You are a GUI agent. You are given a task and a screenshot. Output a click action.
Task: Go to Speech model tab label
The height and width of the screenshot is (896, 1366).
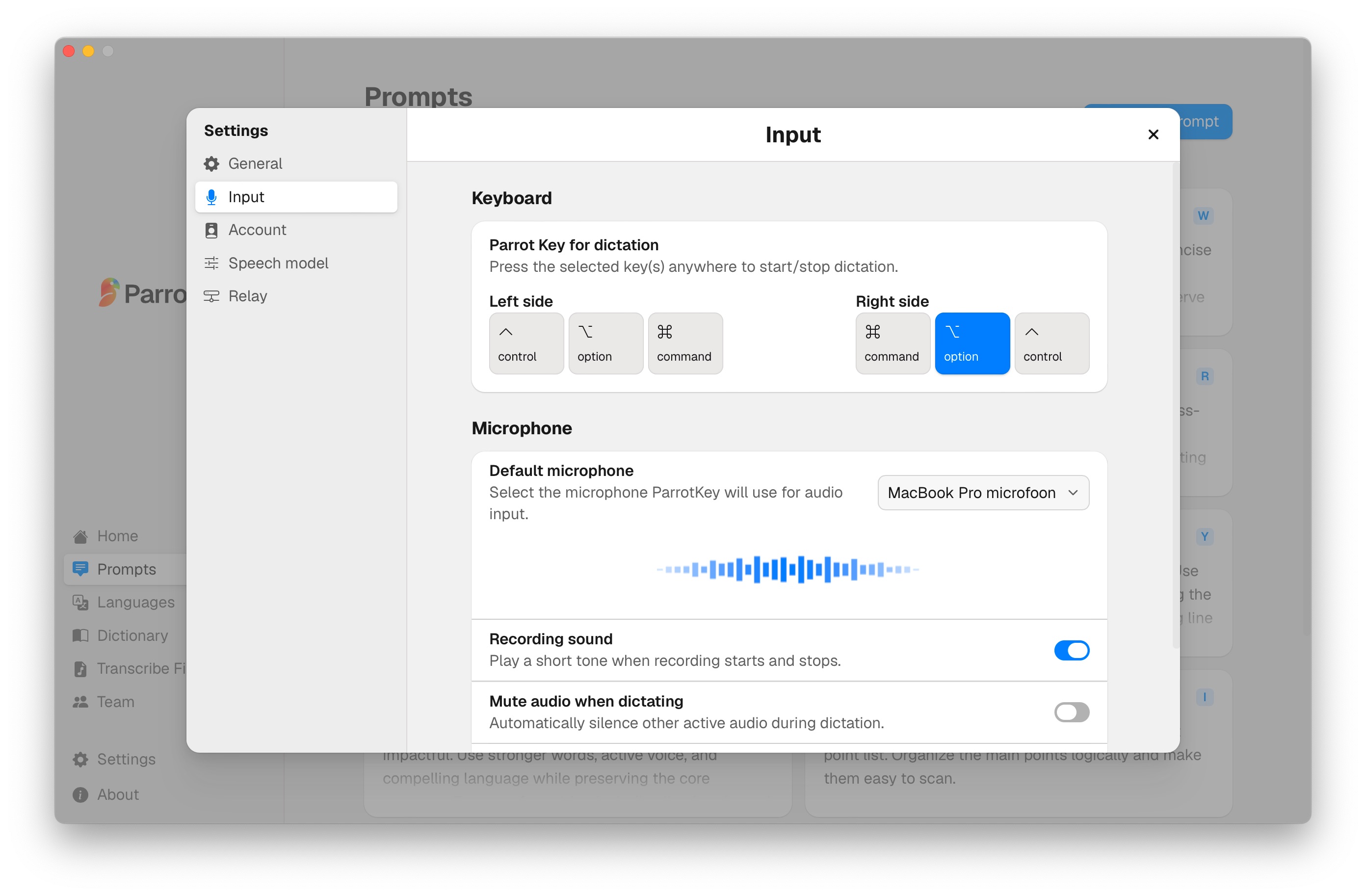(278, 264)
